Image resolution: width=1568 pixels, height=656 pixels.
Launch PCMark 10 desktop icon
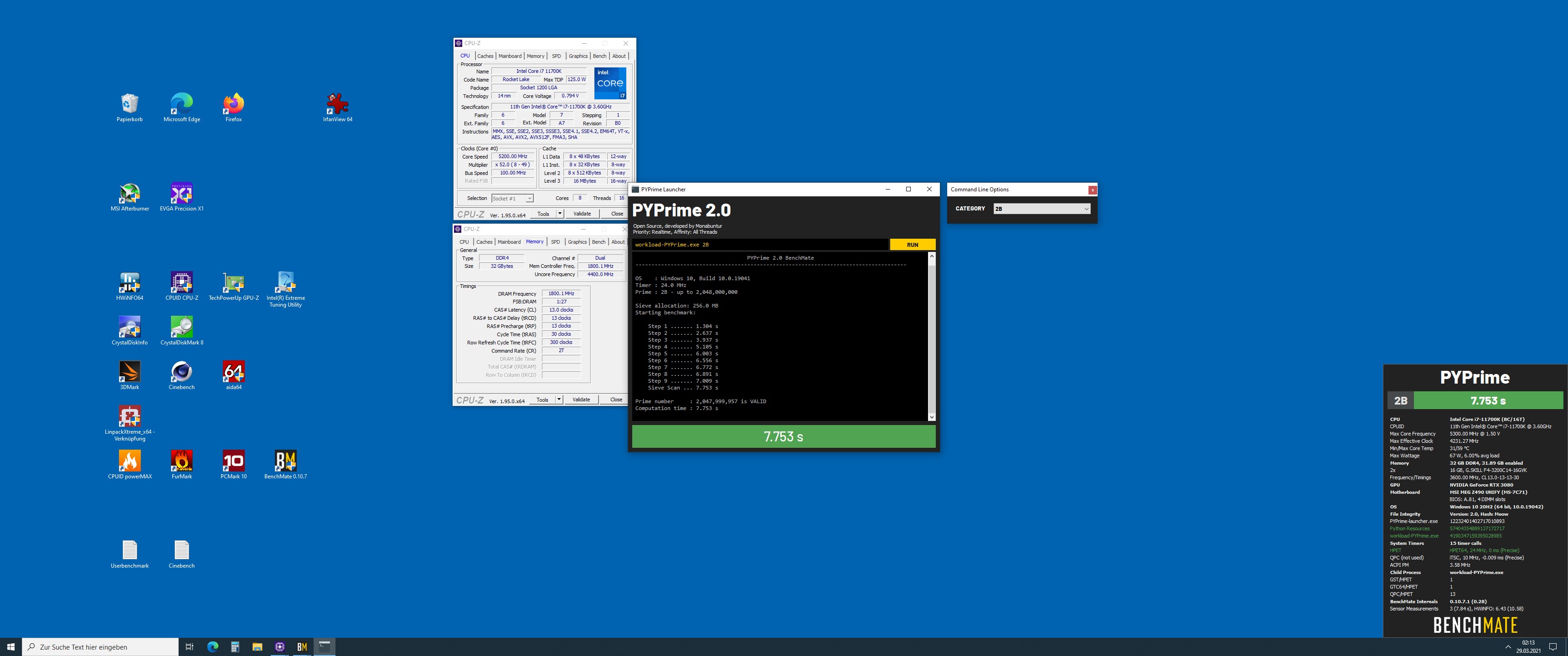click(x=234, y=464)
